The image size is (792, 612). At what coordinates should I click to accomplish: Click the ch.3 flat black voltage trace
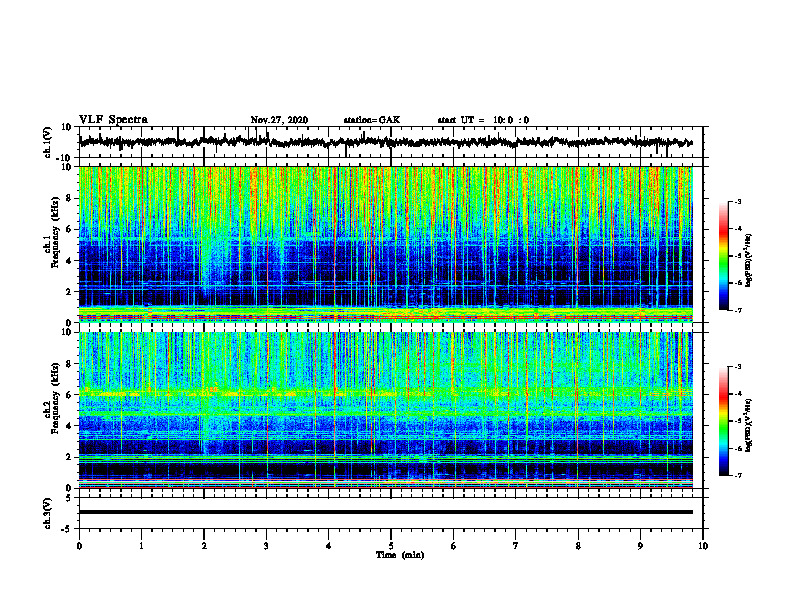tap(385, 512)
